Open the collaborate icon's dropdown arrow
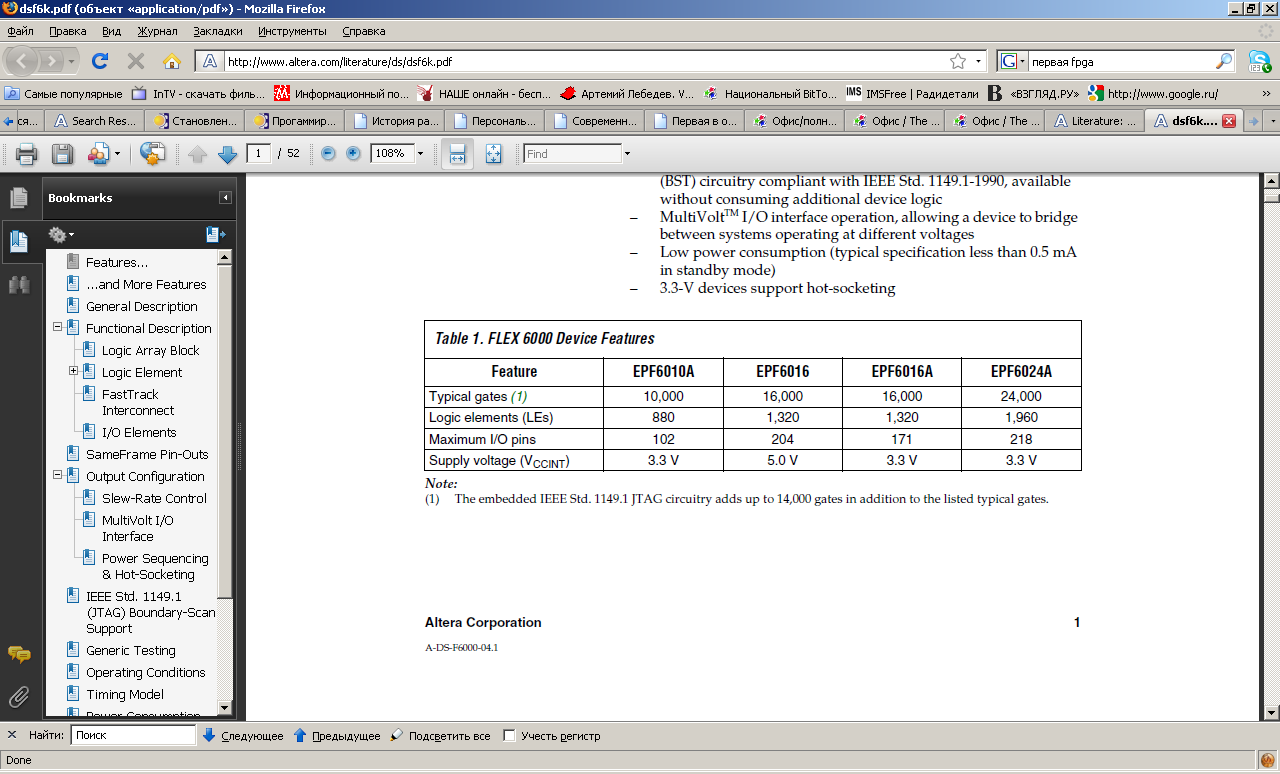This screenshot has height=774, width=1280. point(117,154)
